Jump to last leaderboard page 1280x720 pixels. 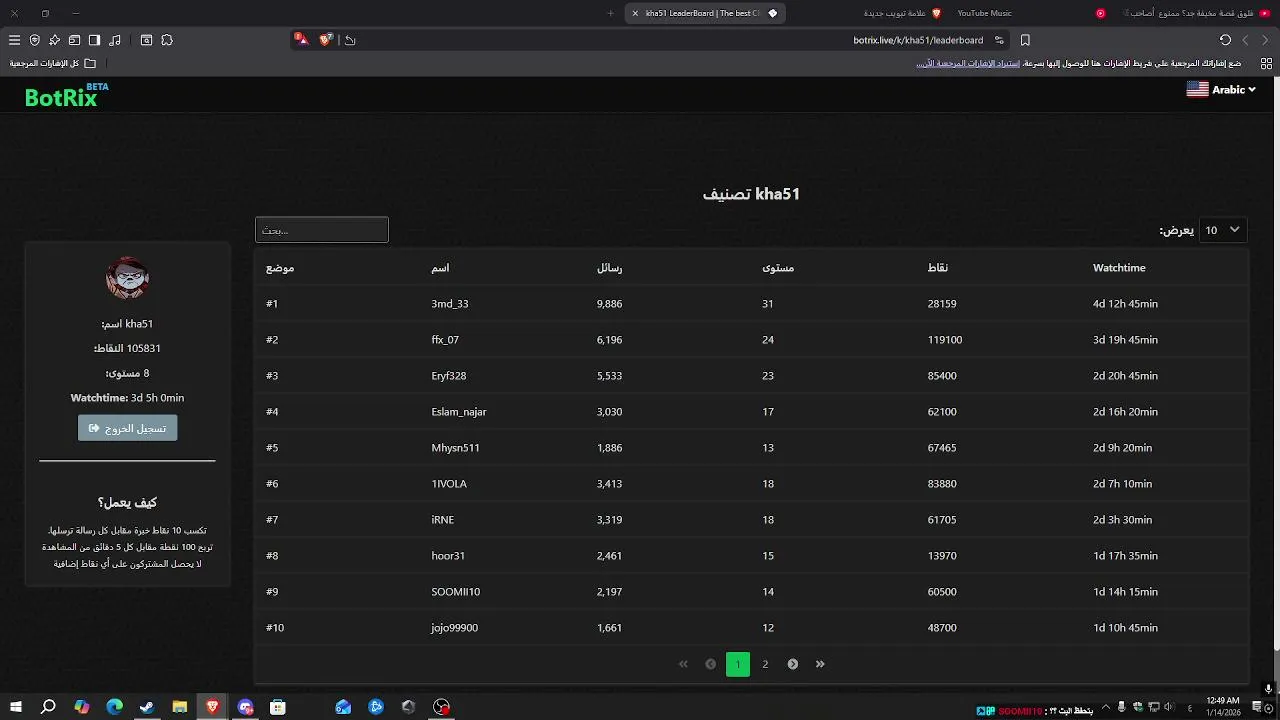point(820,664)
